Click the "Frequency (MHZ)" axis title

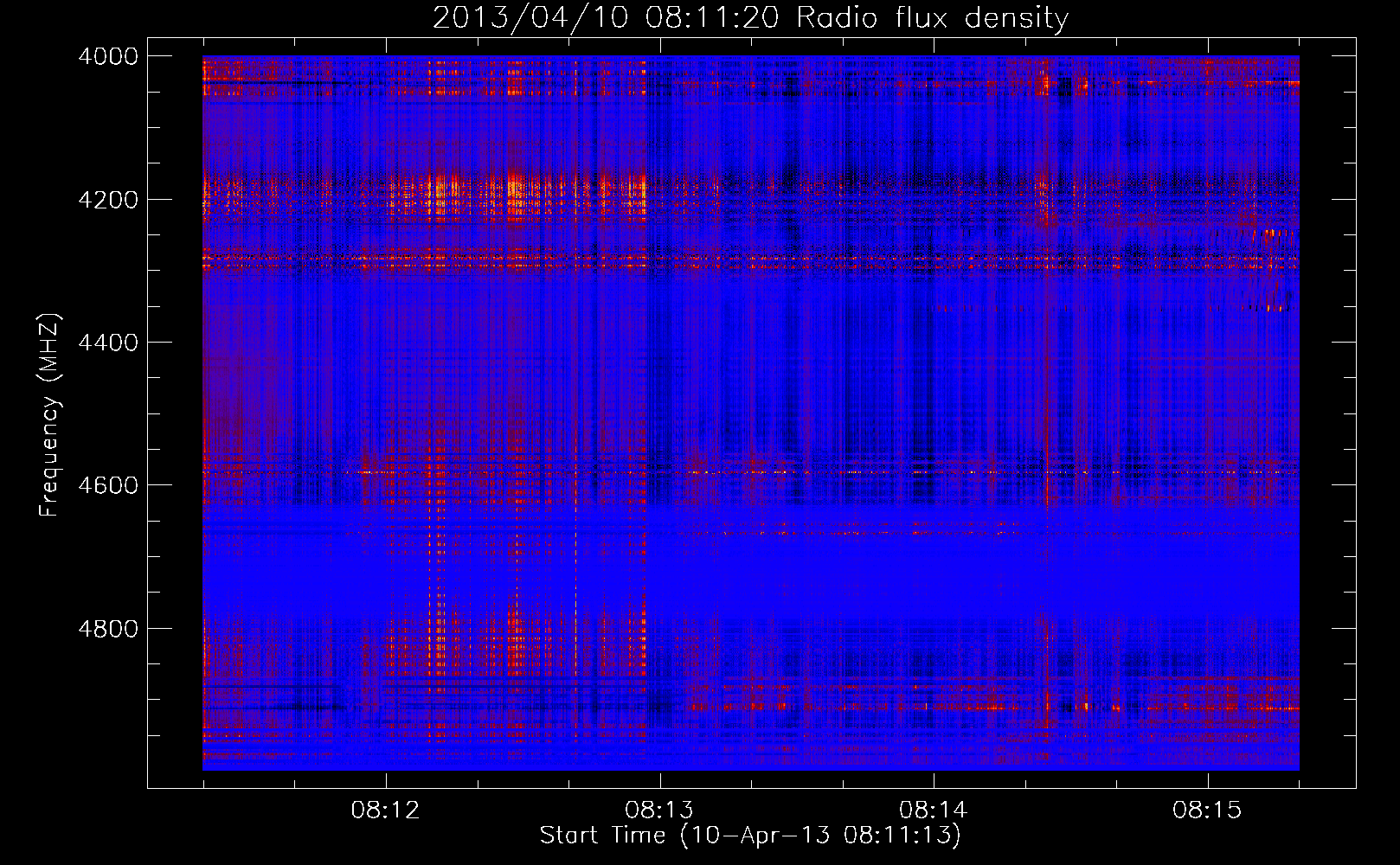[50, 415]
